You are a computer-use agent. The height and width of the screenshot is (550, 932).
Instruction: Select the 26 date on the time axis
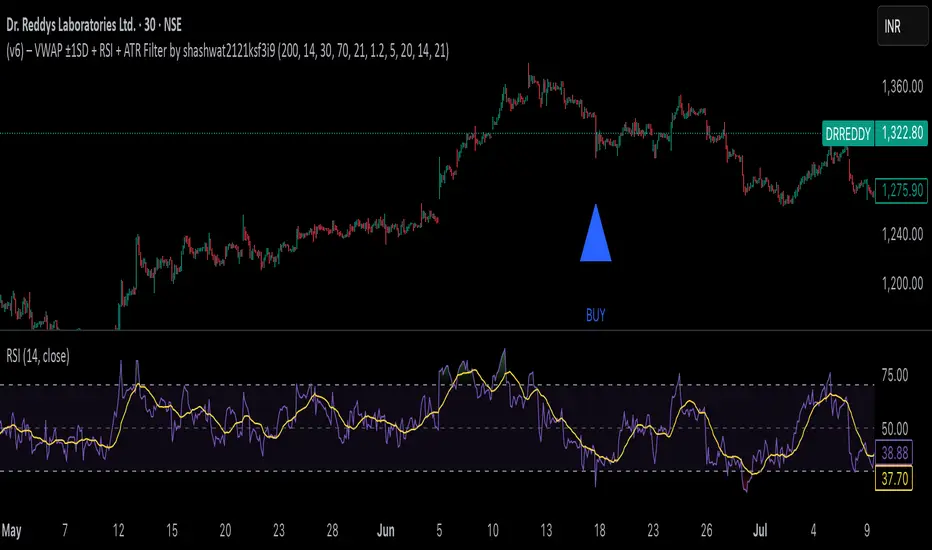[x=706, y=530]
